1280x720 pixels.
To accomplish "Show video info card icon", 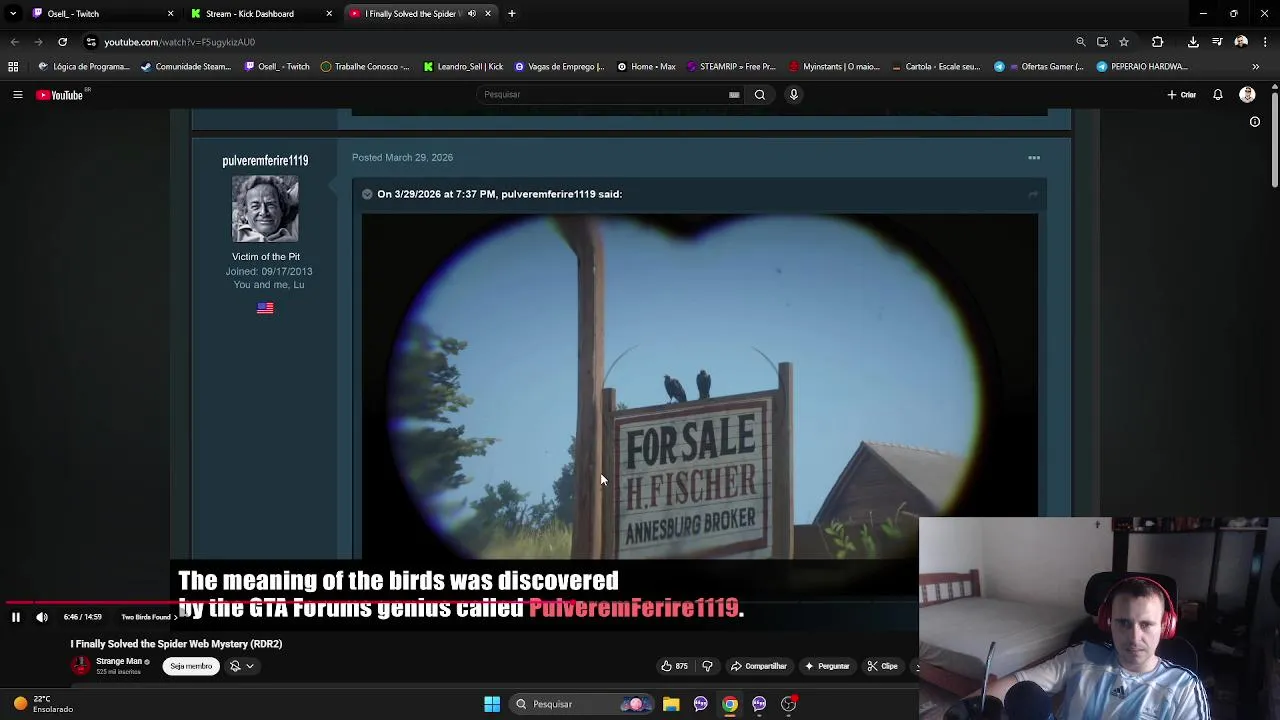I will click(1255, 122).
